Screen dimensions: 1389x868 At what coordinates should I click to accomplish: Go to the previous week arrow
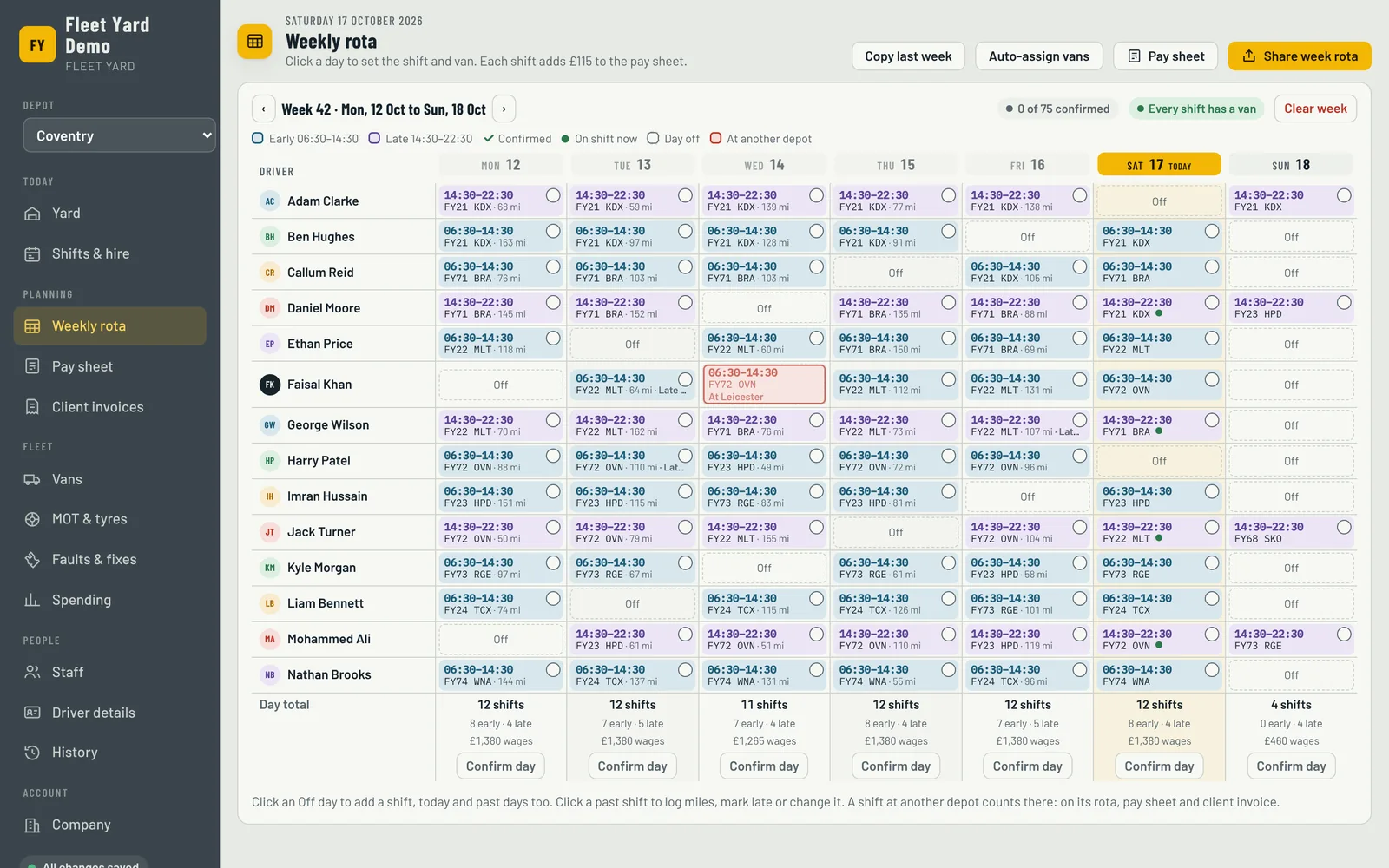(264, 109)
